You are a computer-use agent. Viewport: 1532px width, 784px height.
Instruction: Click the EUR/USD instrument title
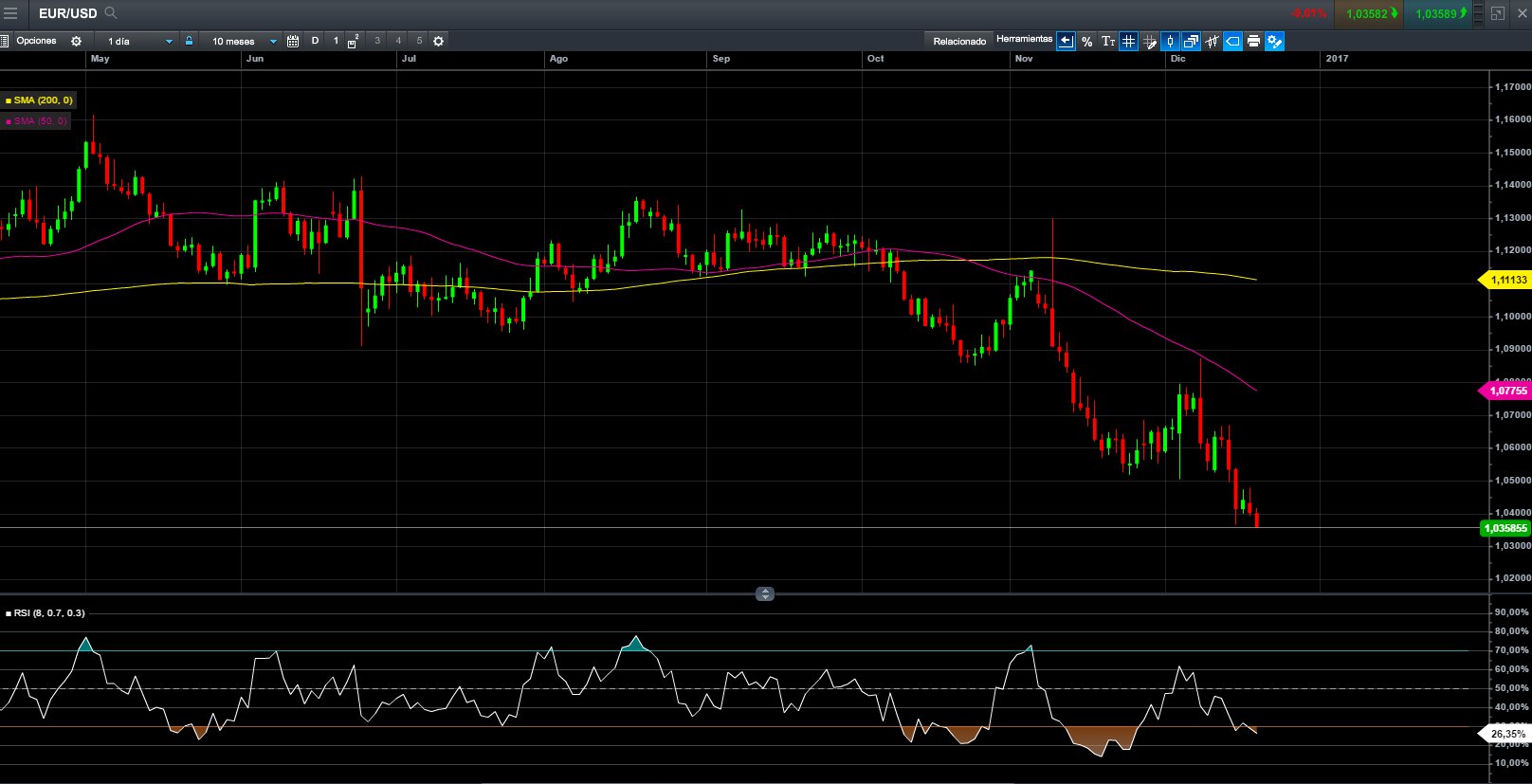pyautogui.click(x=67, y=13)
